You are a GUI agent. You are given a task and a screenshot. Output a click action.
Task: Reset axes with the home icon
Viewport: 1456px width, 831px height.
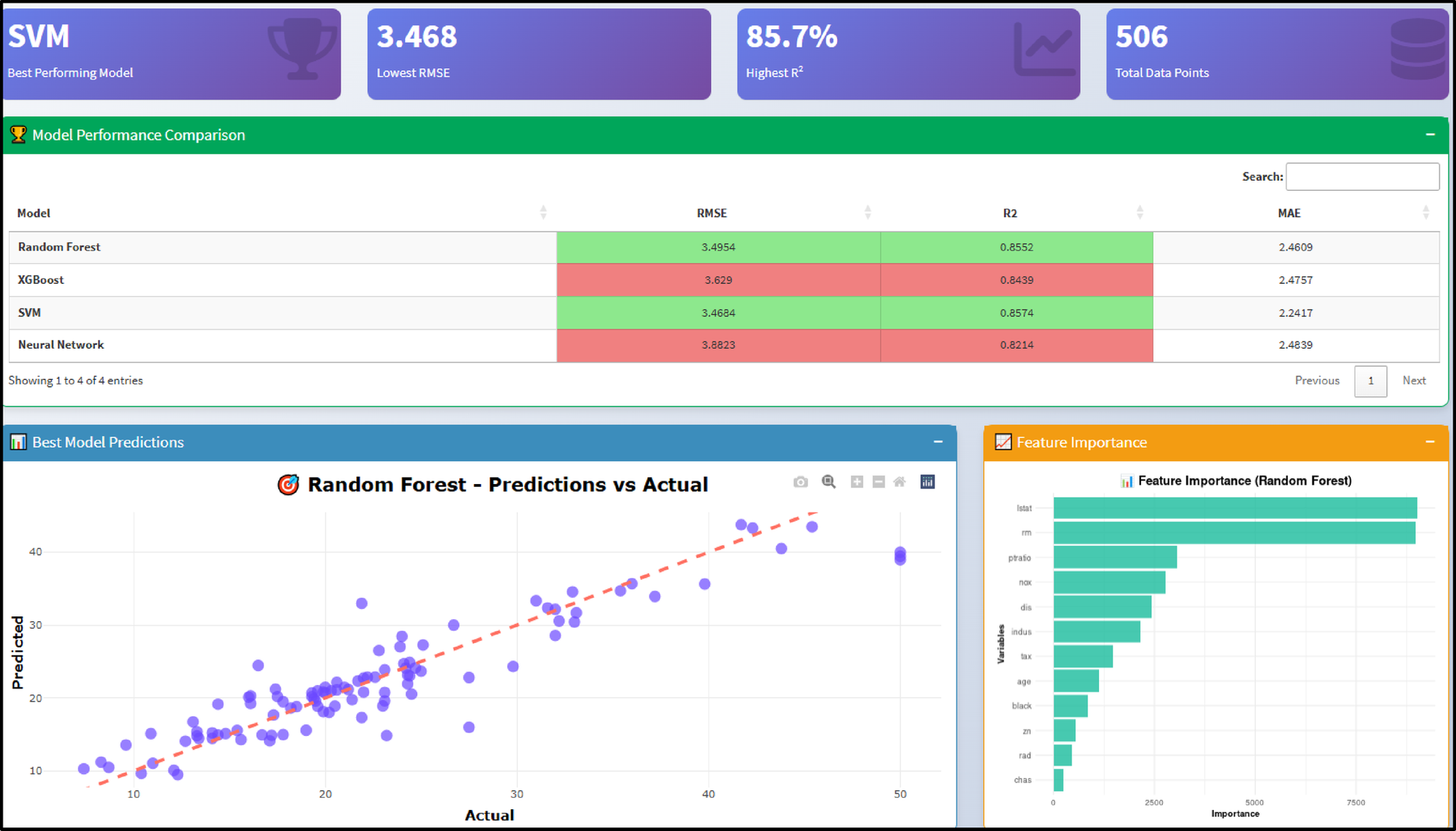tap(900, 482)
